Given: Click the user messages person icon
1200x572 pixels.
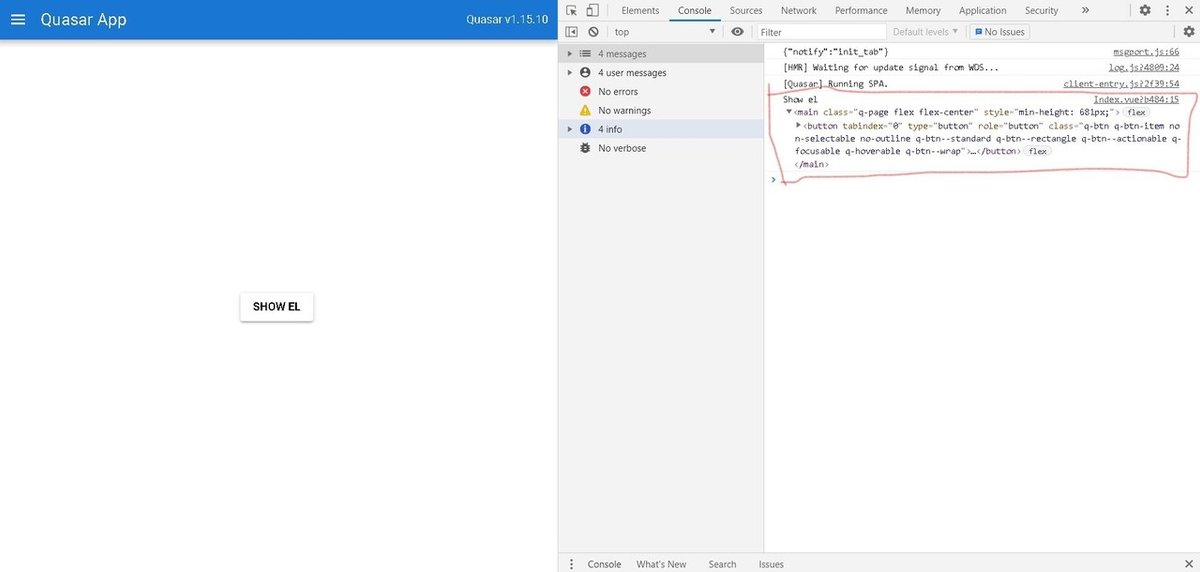Looking at the screenshot, I should pos(586,73).
